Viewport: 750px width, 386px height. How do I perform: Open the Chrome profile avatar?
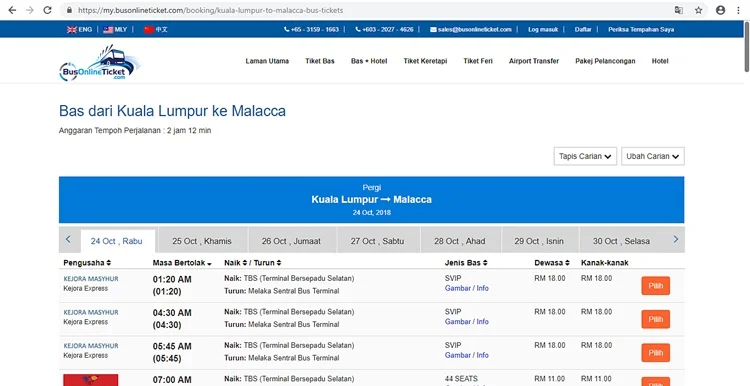click(720, 10)
